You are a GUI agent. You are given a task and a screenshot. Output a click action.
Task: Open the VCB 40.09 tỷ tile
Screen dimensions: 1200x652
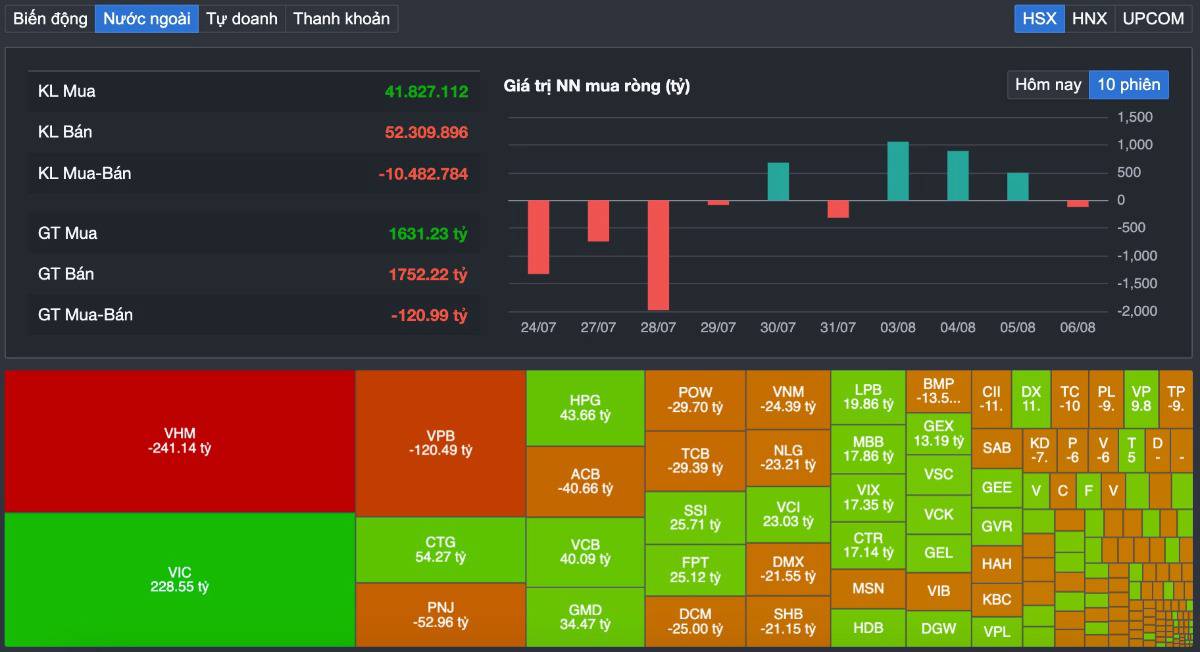coord(585,552)
